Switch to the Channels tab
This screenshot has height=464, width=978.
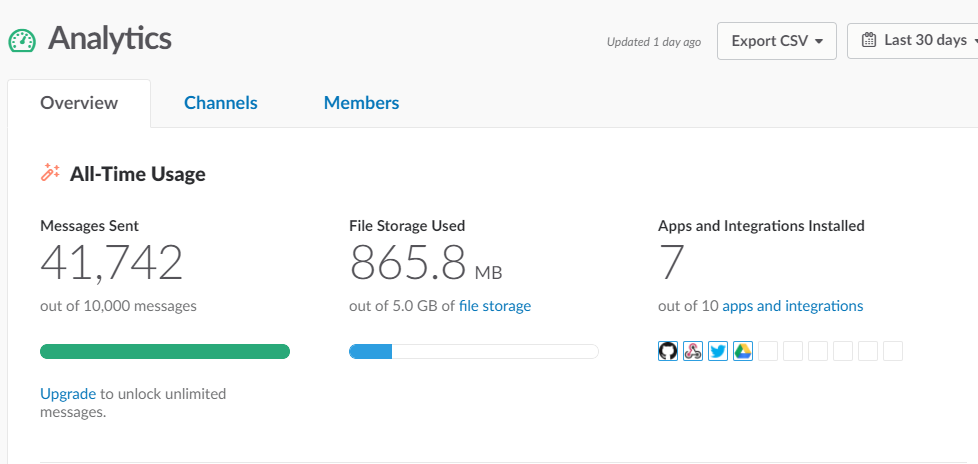click(x=220, y=103)
